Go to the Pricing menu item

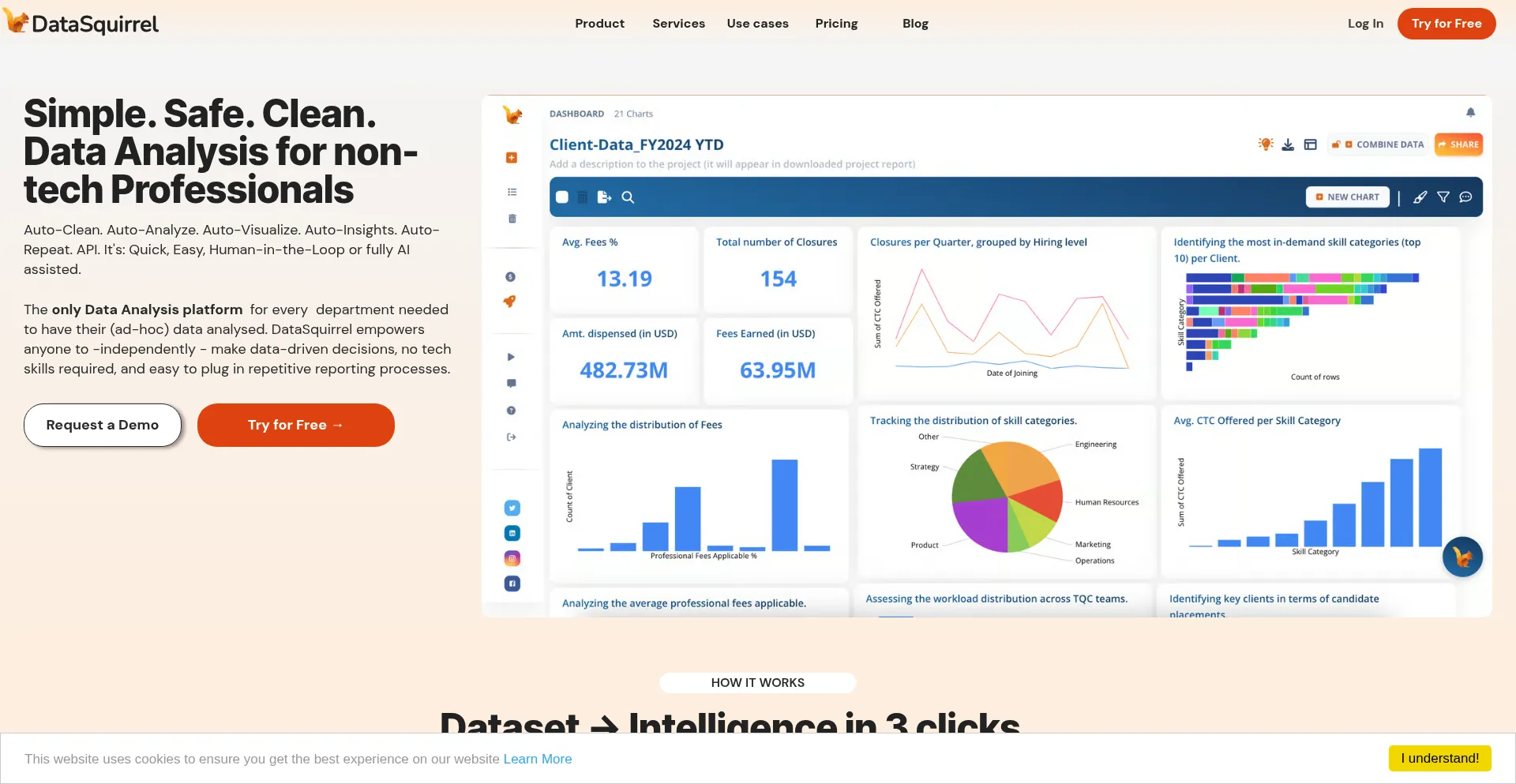(x=836, y=23)
